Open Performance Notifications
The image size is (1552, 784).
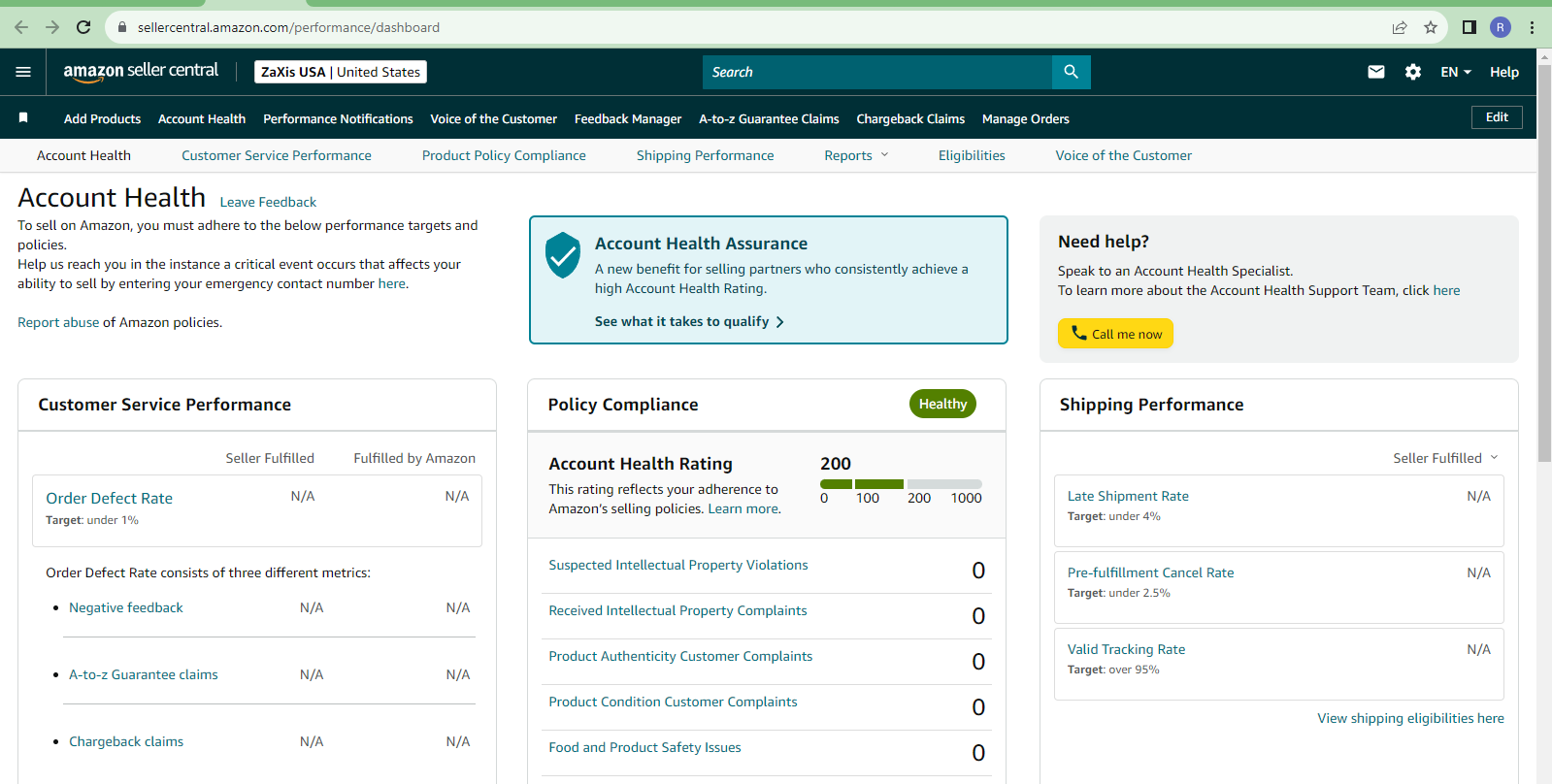(x=338, y=118)
